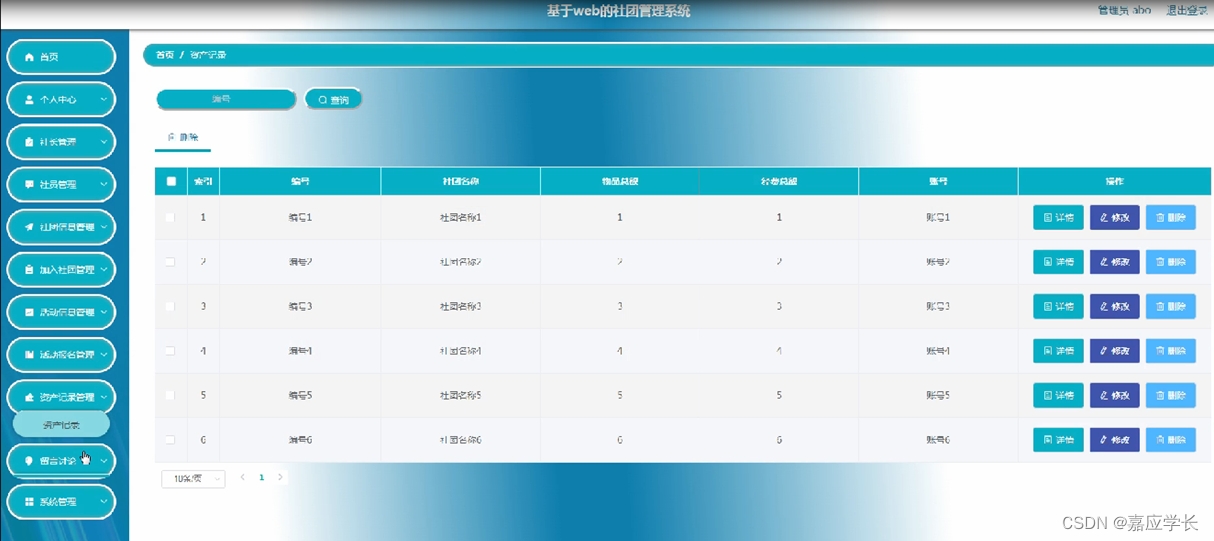Click 退出登录 at top right
The width and height of the screenshot is (1214, 541).
tap(1186, 11)
